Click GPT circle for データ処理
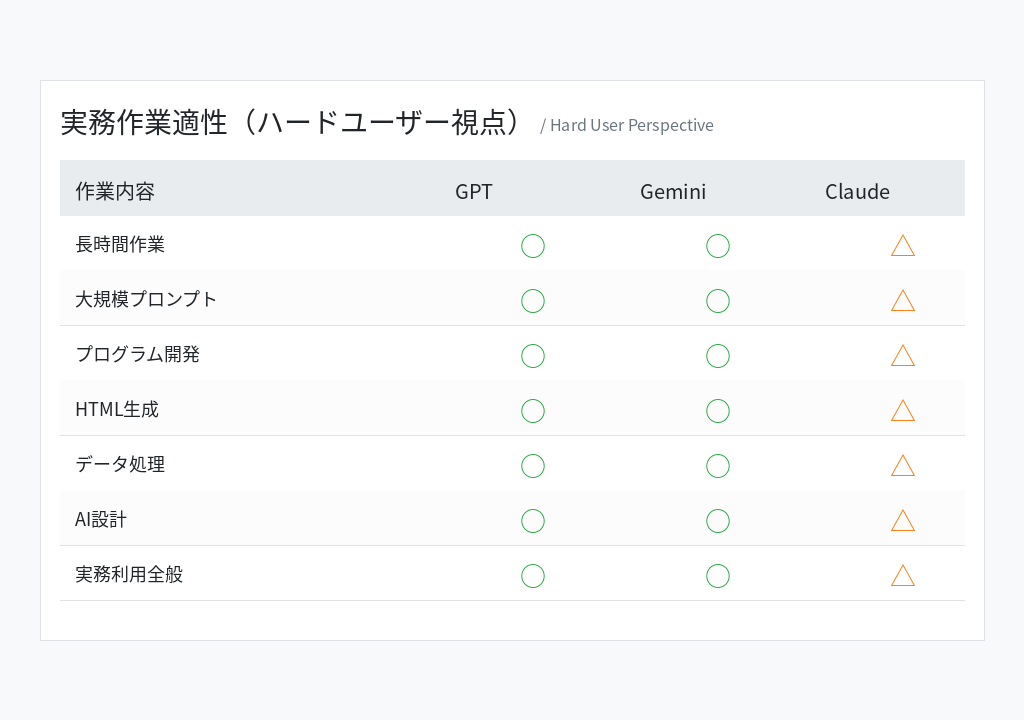This screenshot has width=1024, height=720. (x=533, y=466)
